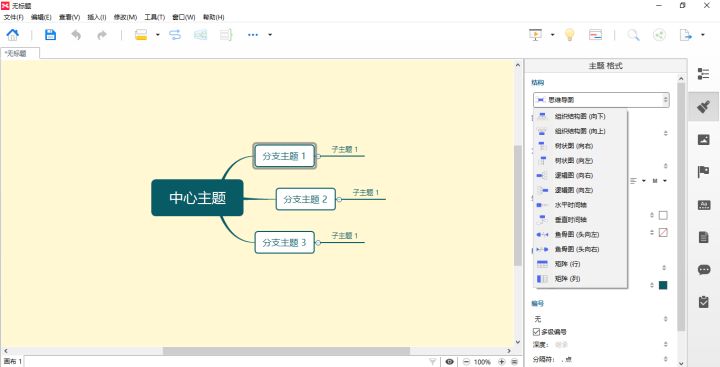
Task: Click the filter funnel icon in the status bar
Action: (x=433, y=362)
